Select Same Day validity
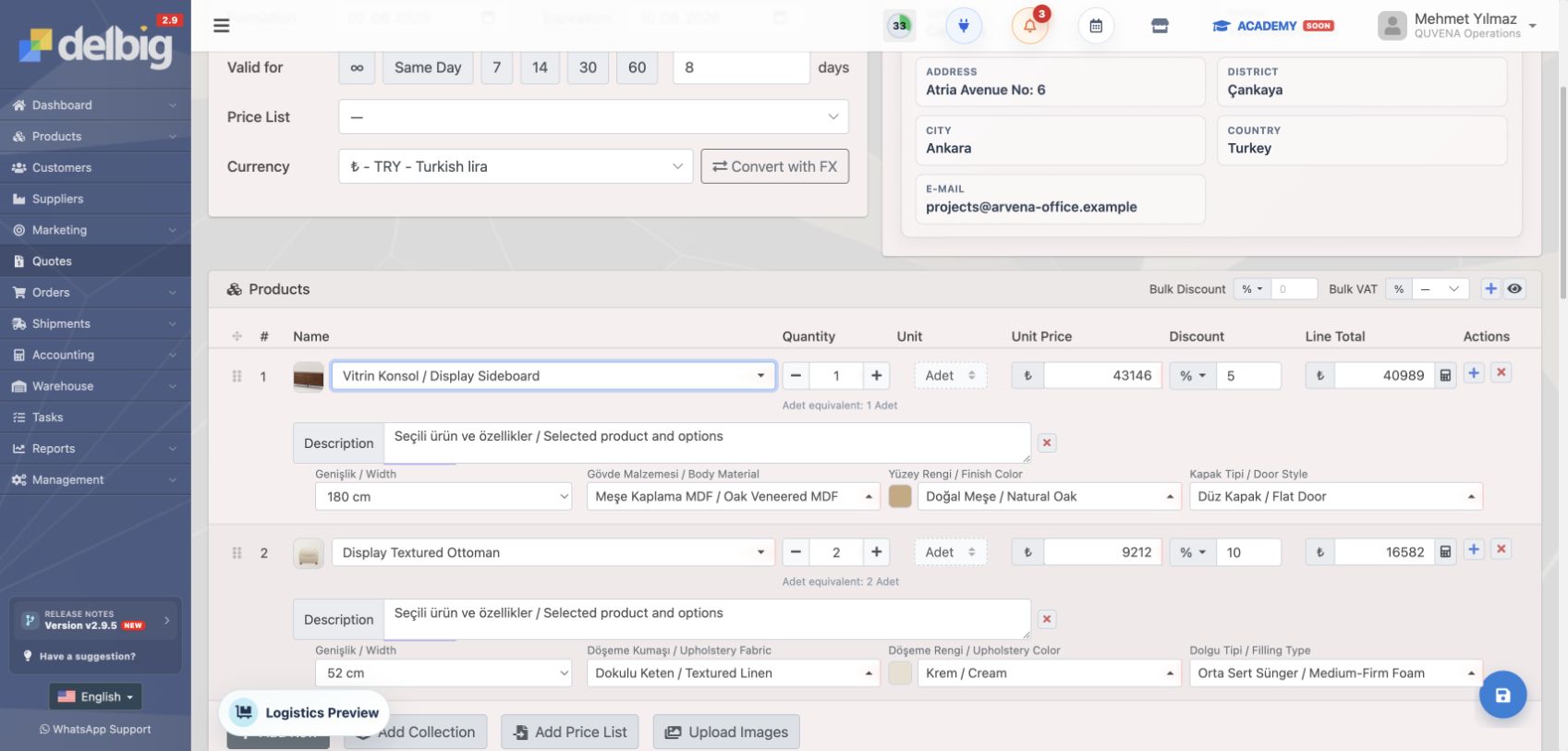 point(428,67)
